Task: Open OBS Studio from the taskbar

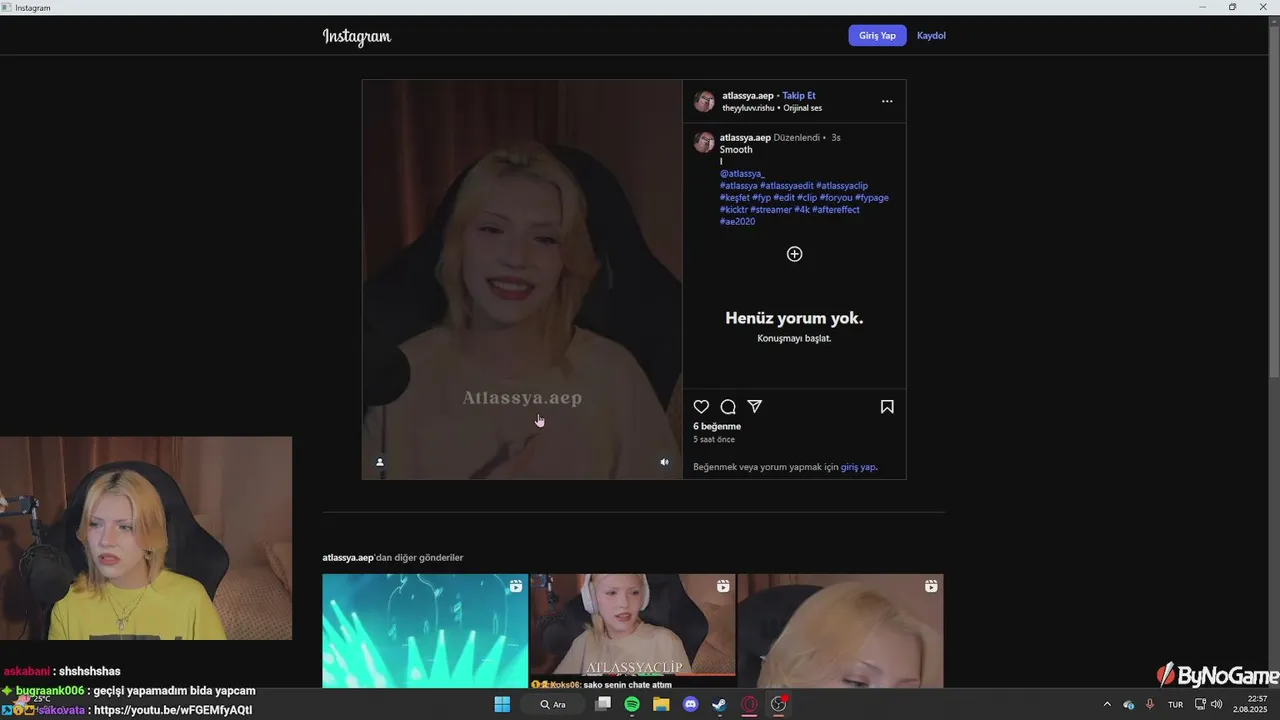Action: tap(778, 705)
